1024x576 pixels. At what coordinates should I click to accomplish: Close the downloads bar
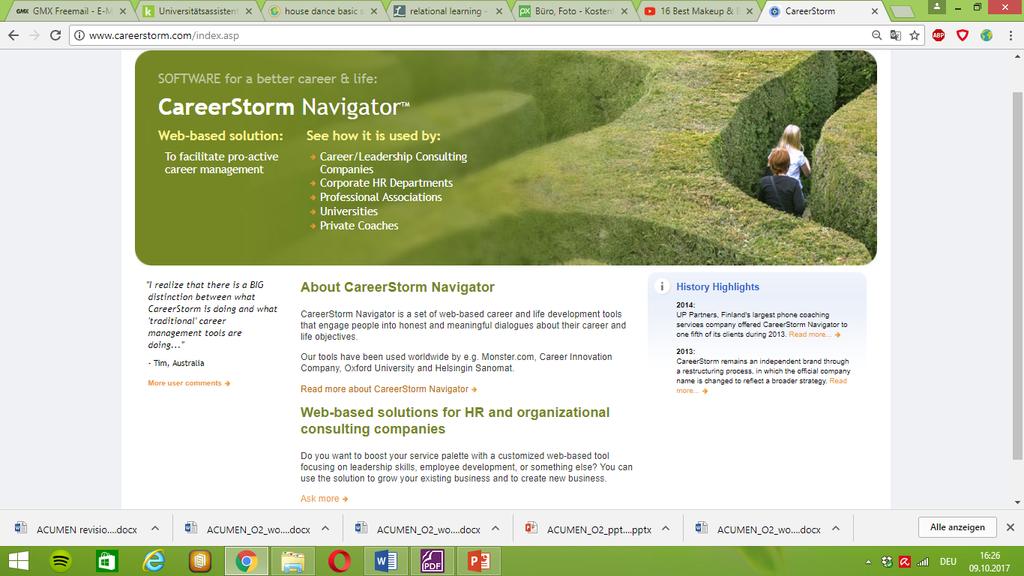click(x=1010, y=527)
